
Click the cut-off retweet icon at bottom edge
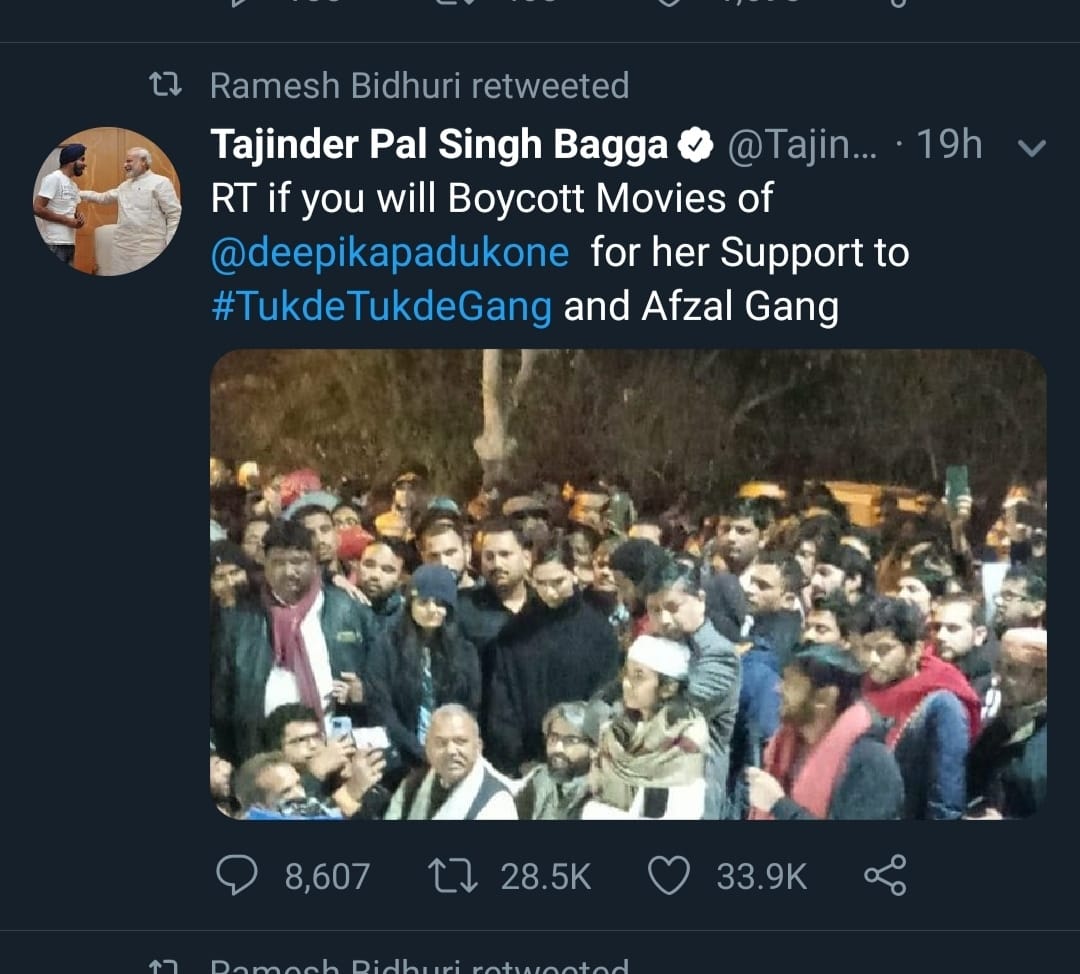click(x=164, y=967)
